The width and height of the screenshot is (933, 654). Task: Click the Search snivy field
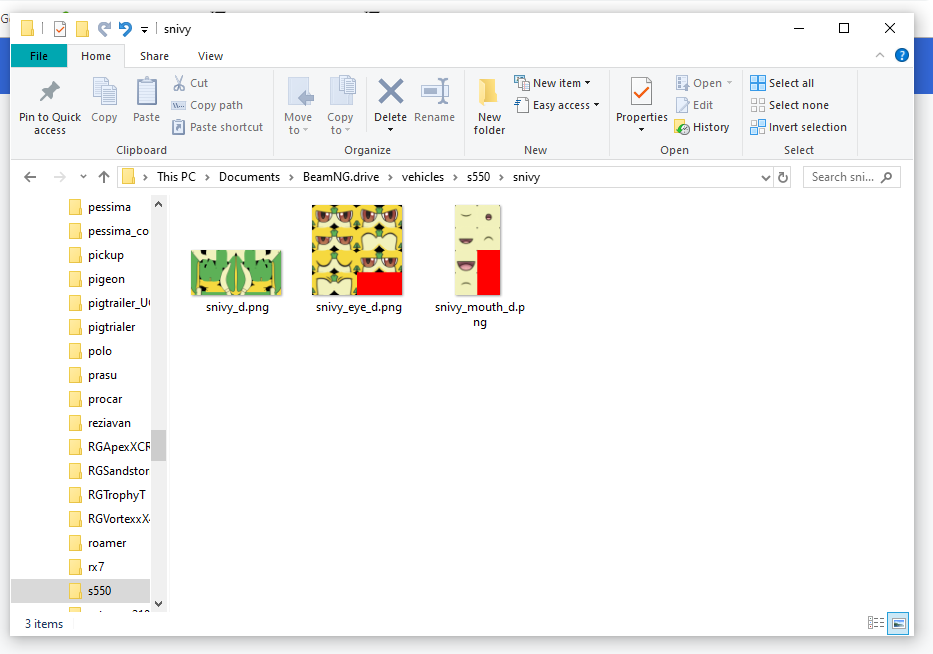click(851, 177)
